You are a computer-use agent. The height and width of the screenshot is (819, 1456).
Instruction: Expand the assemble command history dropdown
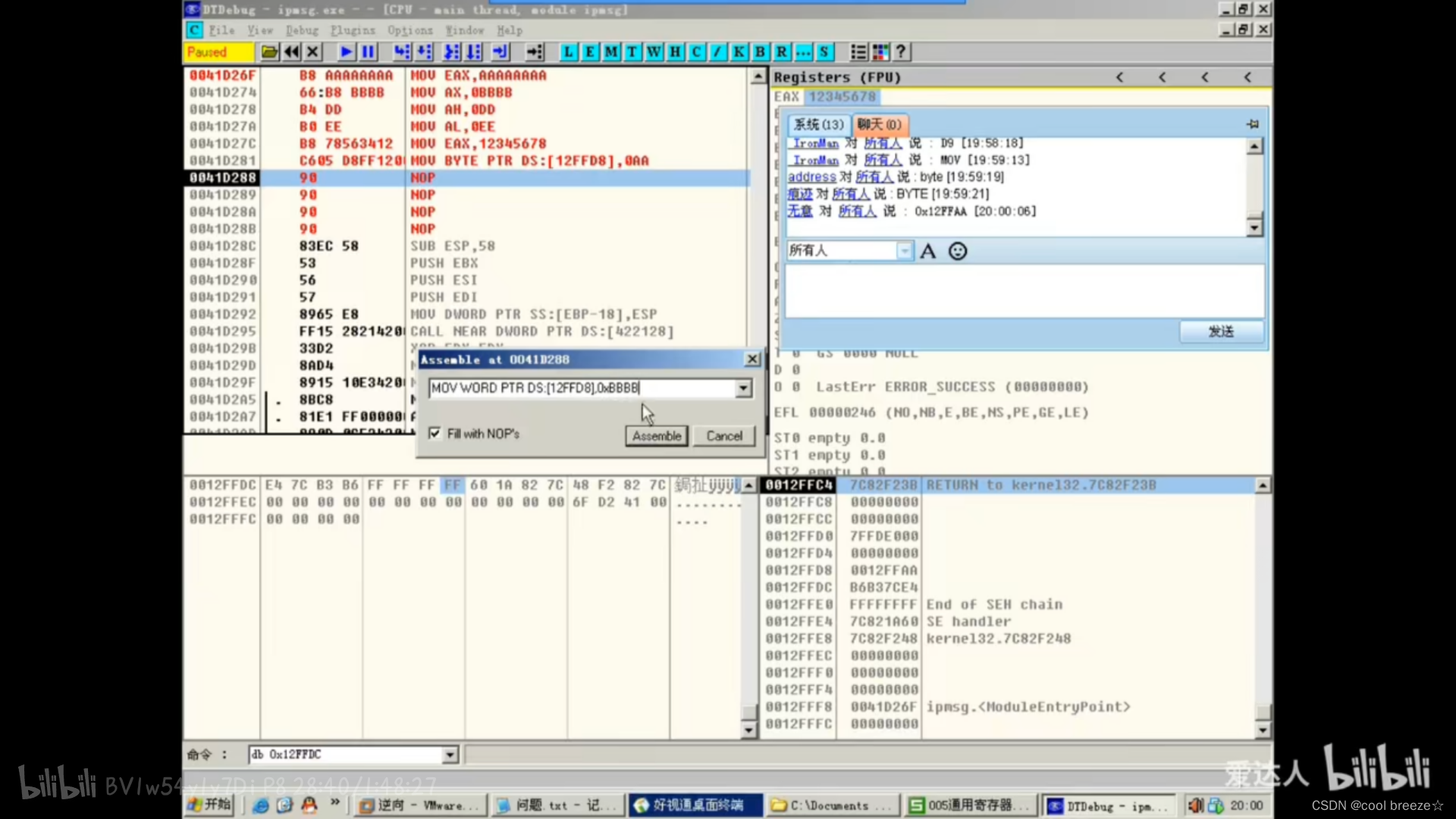tap(743, 388)
